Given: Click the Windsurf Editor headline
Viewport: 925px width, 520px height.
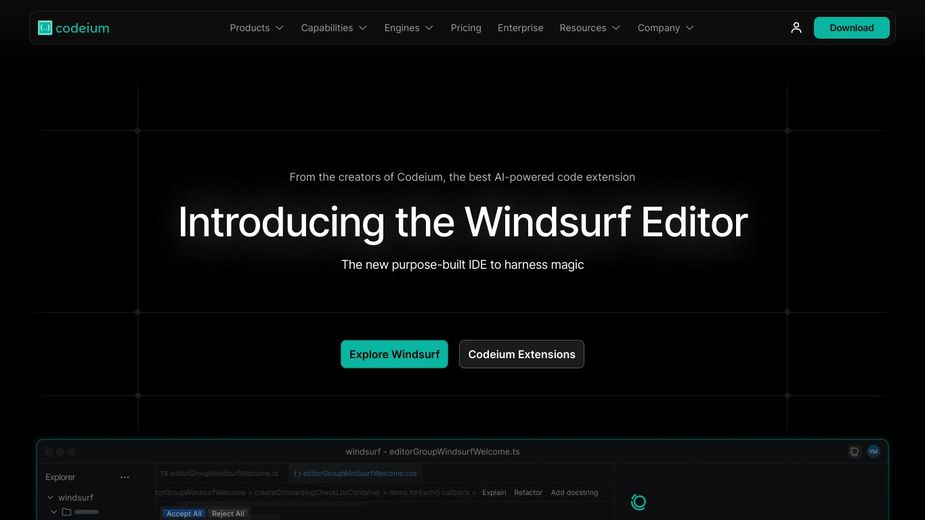Looking at the screenshot, I should 462,223.
